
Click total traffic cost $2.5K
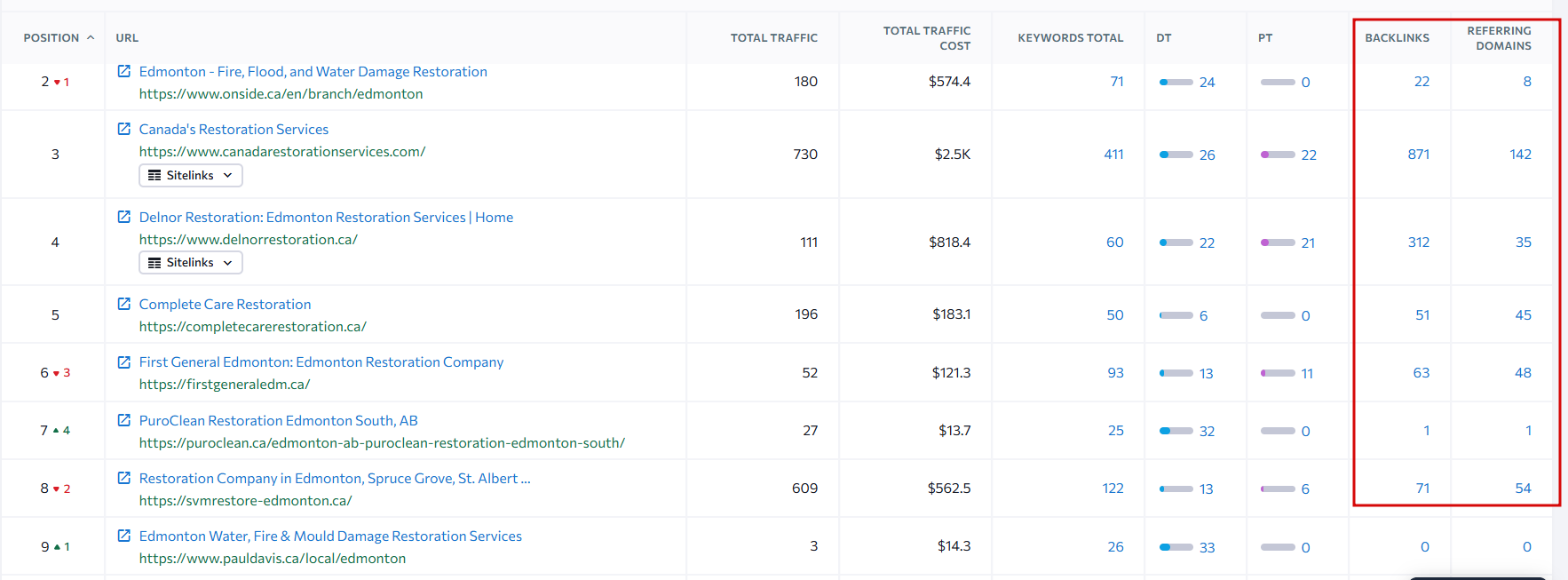(952, 154)
